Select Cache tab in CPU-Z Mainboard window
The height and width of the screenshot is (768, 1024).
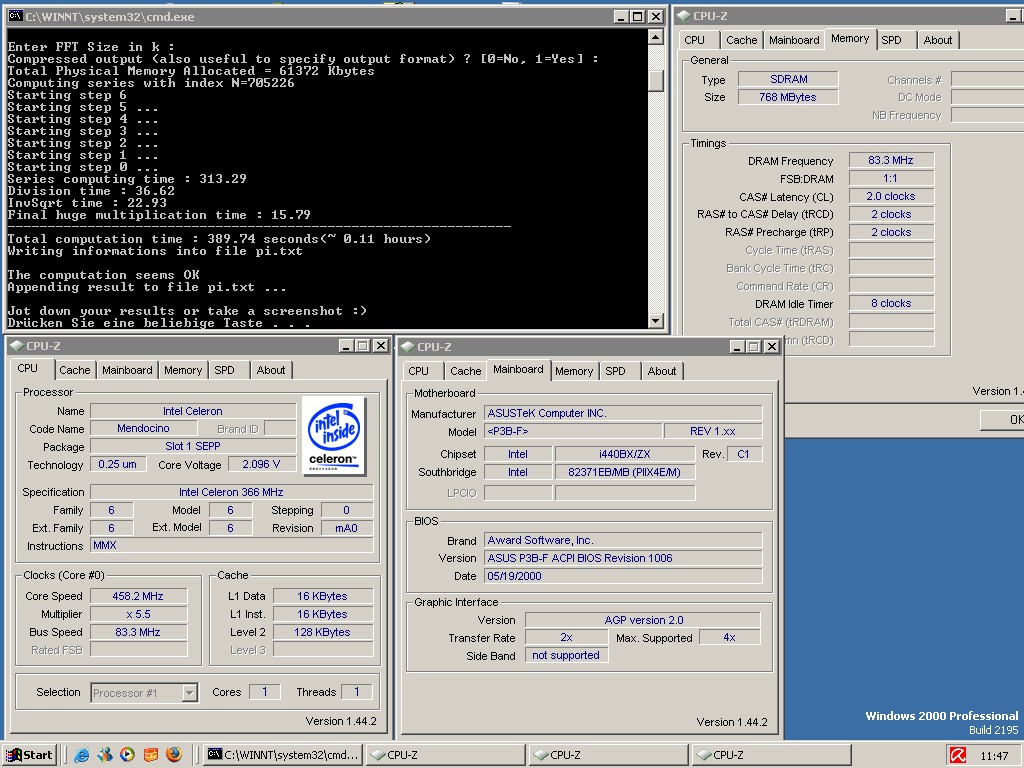(466, 371)
